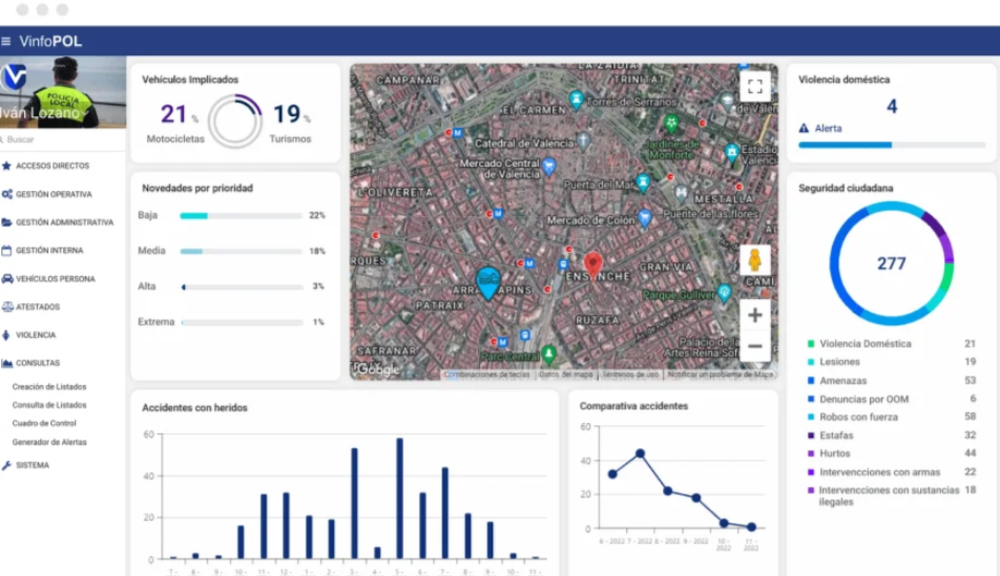Click the tallest bar in Accidentes con heridos
This screenshot has height=576, width=1000.
coord(400,498)
